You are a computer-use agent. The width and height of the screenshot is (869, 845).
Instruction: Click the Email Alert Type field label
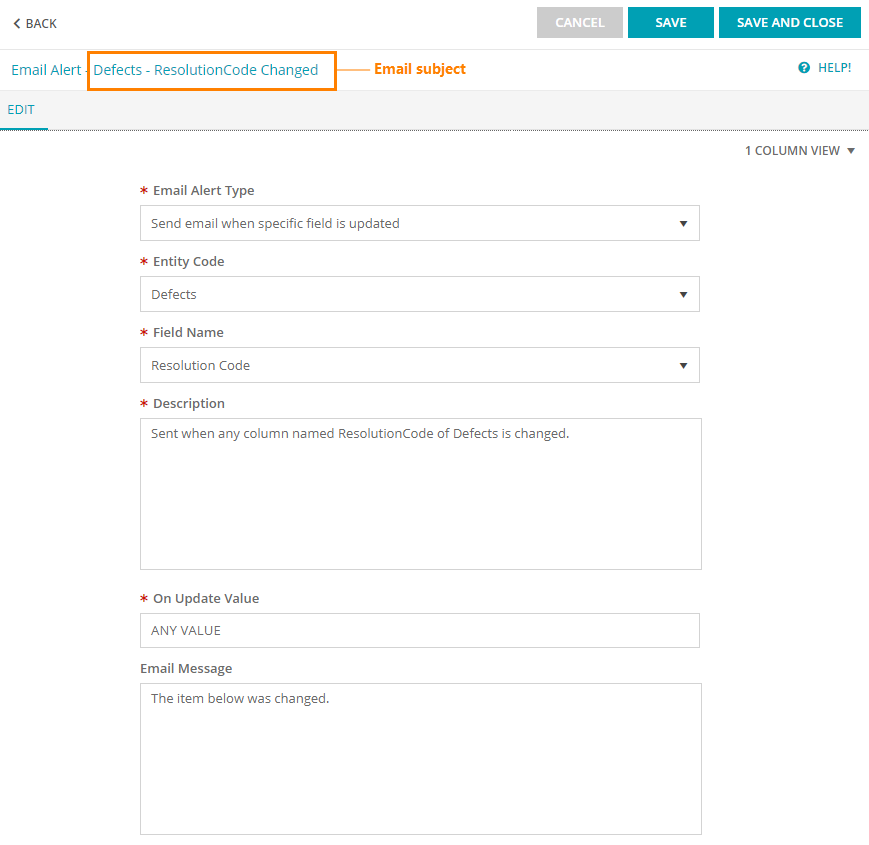click(x=203, y=191)
